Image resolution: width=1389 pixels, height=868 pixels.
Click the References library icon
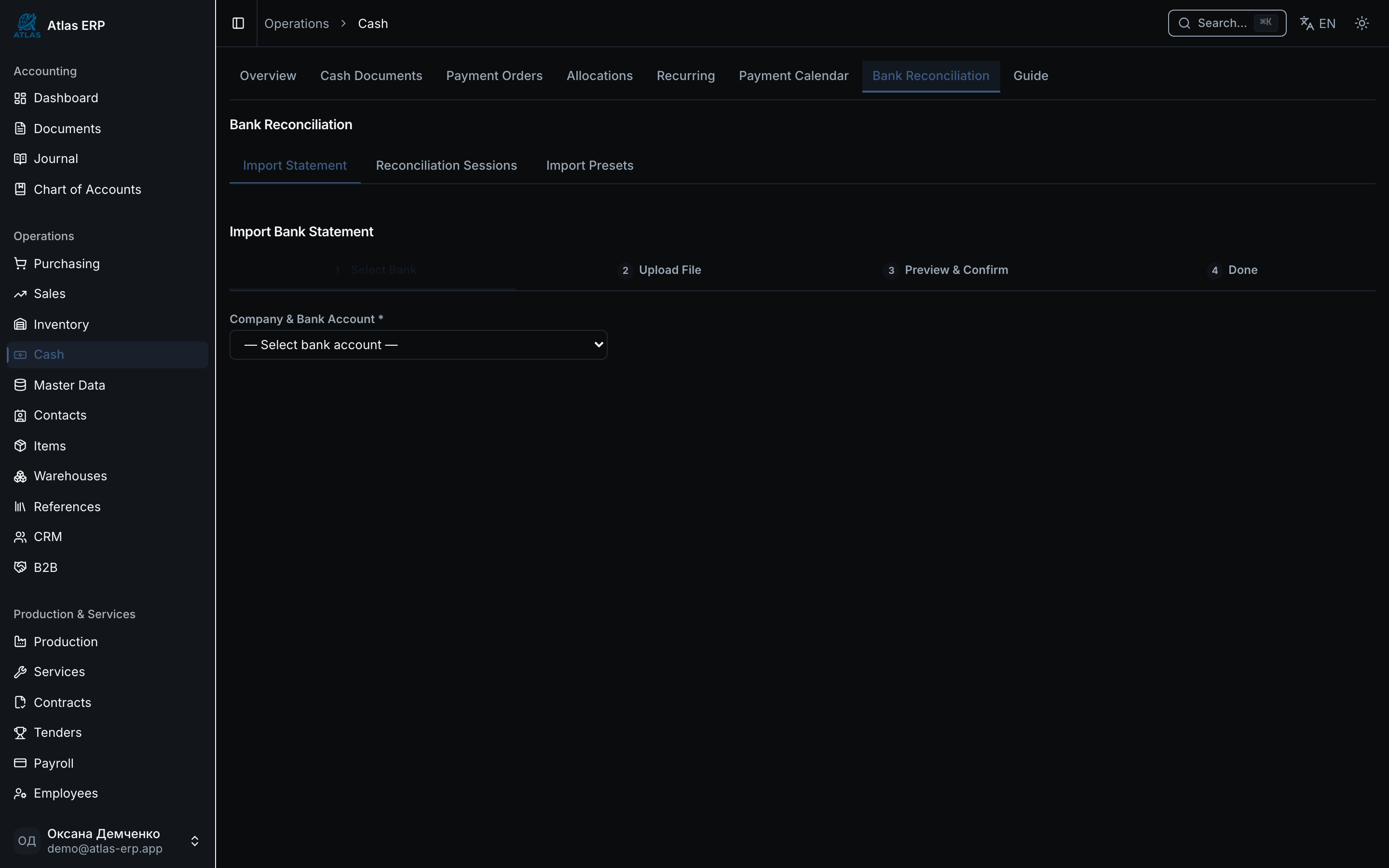tap(20, 507)
